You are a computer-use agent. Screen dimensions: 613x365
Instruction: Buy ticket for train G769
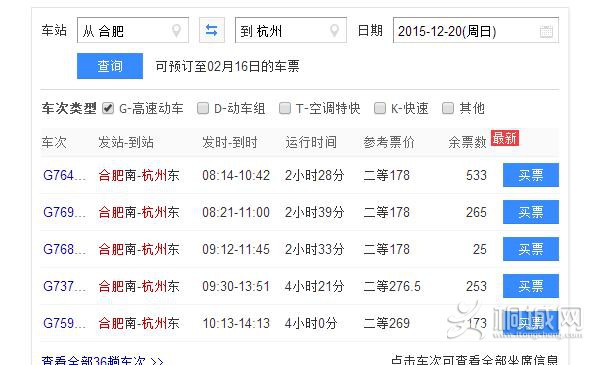531,212
